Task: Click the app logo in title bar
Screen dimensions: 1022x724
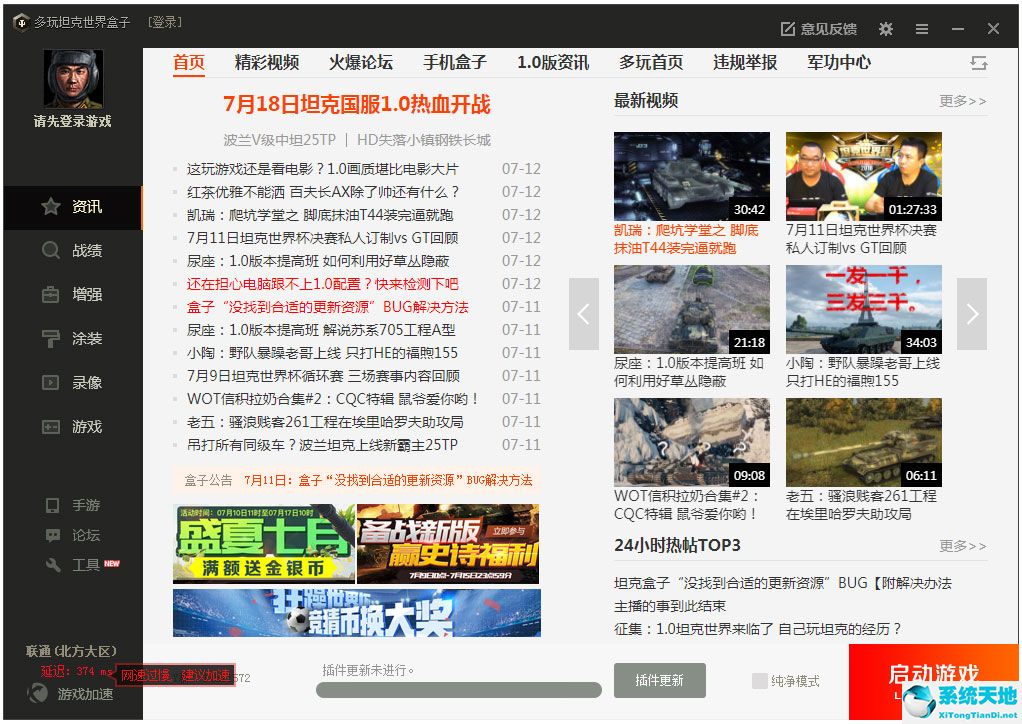Action: coord(21,22)
